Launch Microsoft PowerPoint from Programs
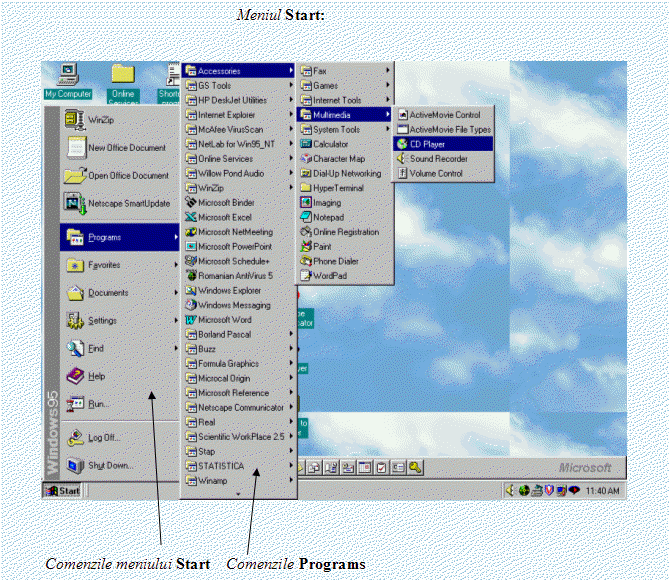The image size is (669, 580). click(x=239, y=247)
